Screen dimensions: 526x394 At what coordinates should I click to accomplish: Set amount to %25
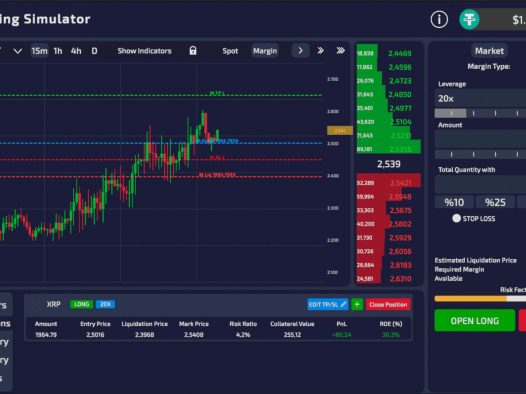click(495, 202)
